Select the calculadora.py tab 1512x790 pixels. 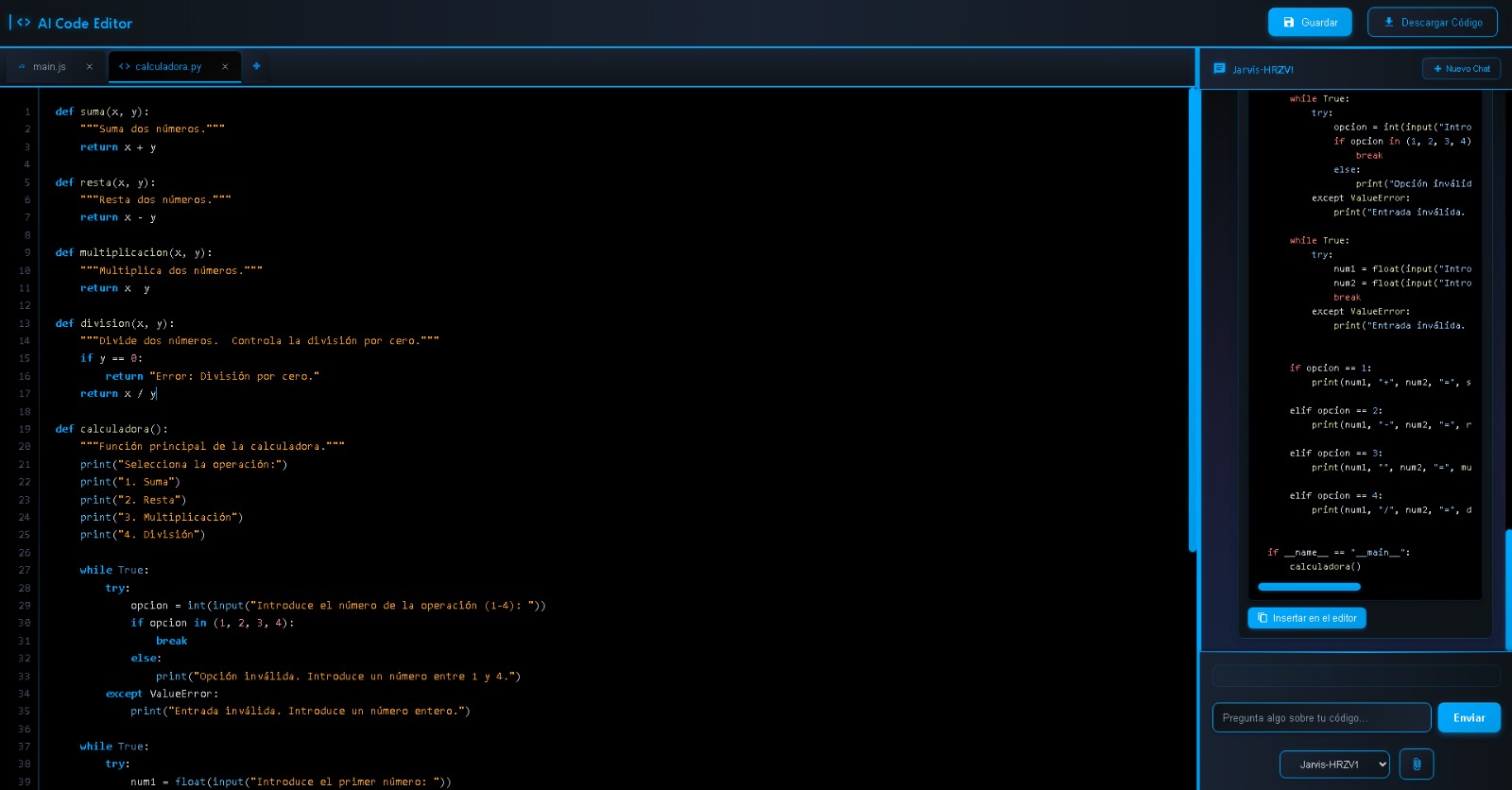[168, 67]
